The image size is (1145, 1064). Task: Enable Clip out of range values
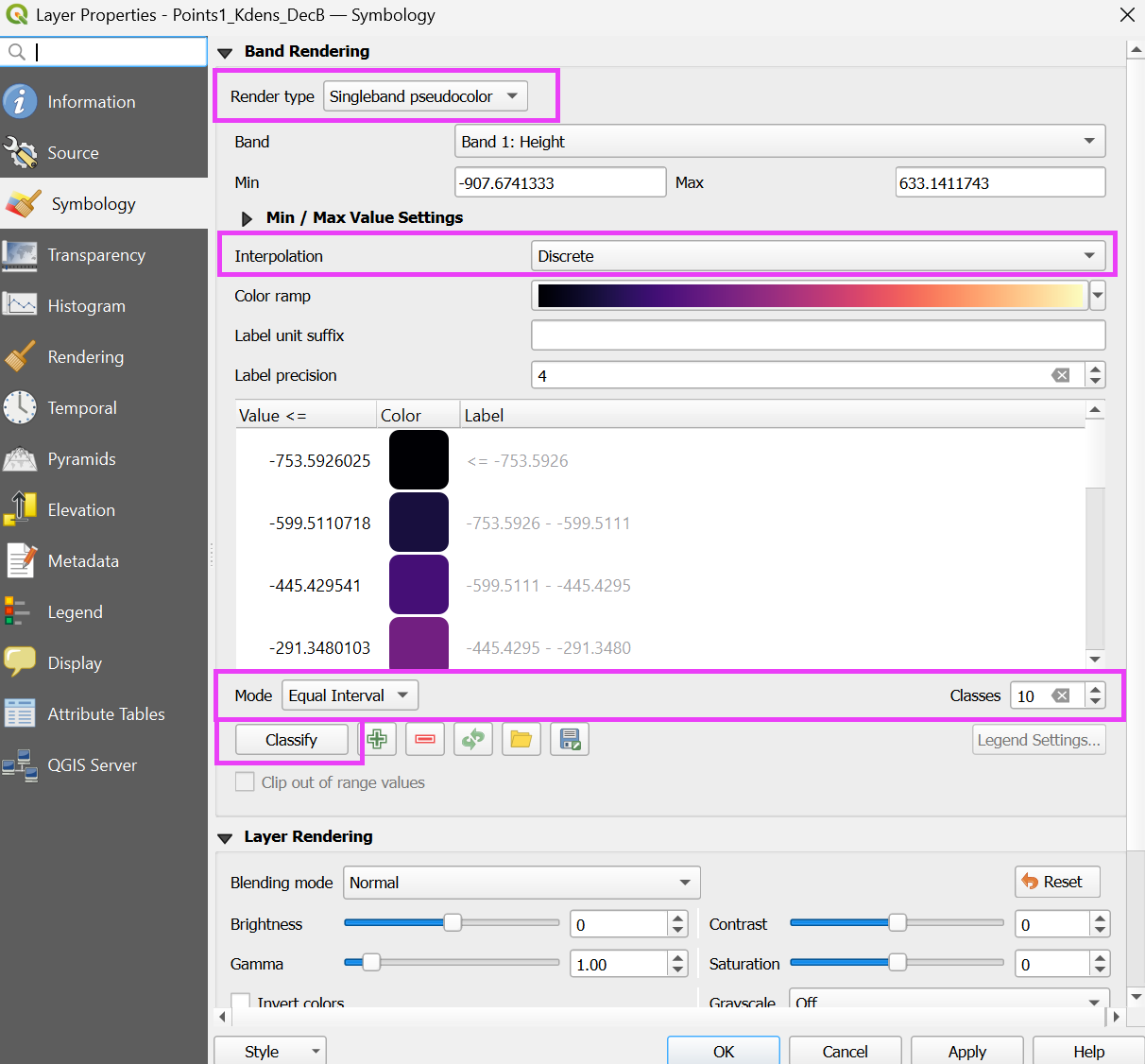pos(245,782)
